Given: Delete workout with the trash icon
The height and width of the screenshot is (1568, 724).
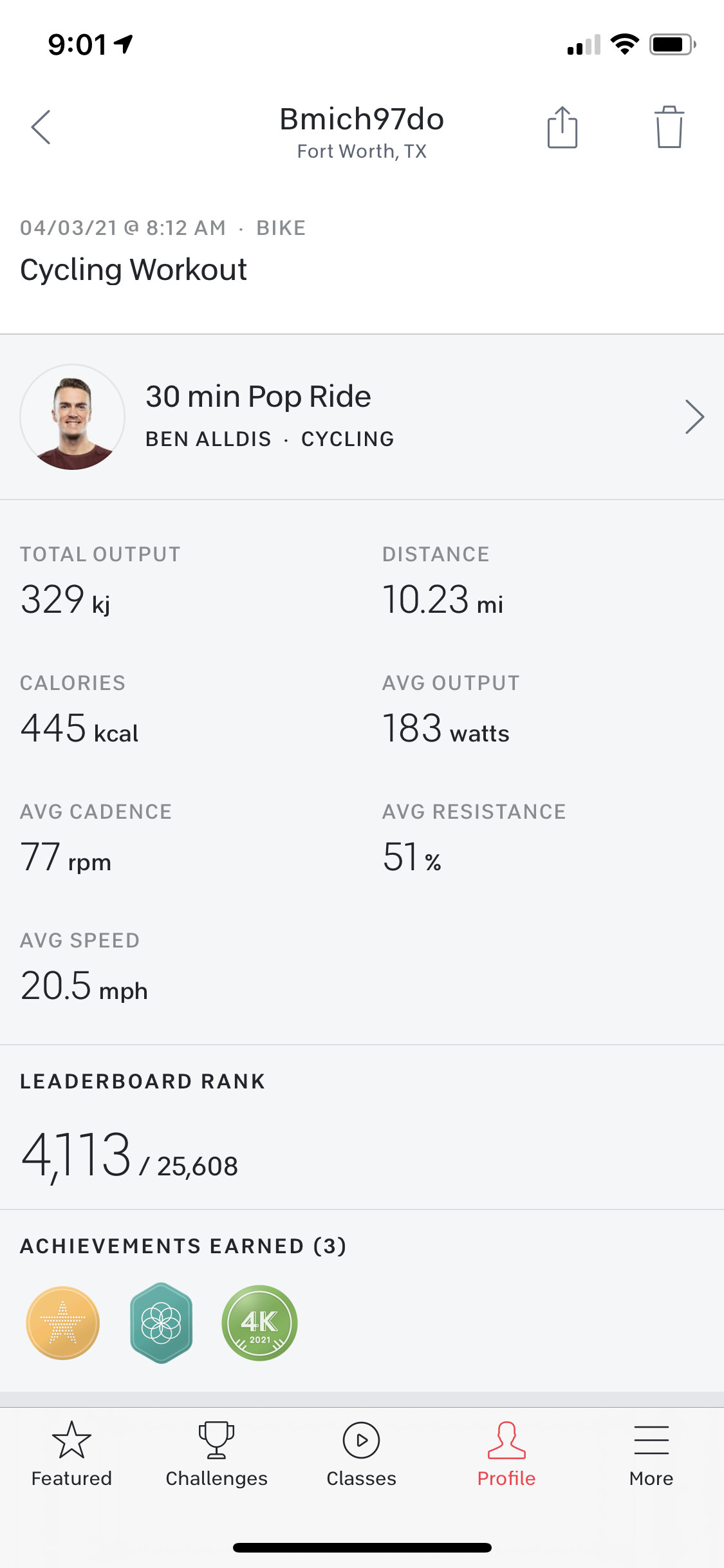Looking at the screenshot, I should 669,127.
